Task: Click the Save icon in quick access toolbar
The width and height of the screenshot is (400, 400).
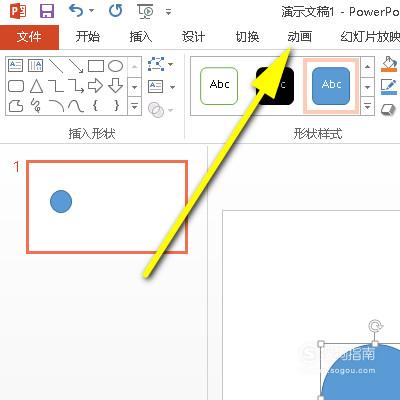Action: click(x=47, y=11)
